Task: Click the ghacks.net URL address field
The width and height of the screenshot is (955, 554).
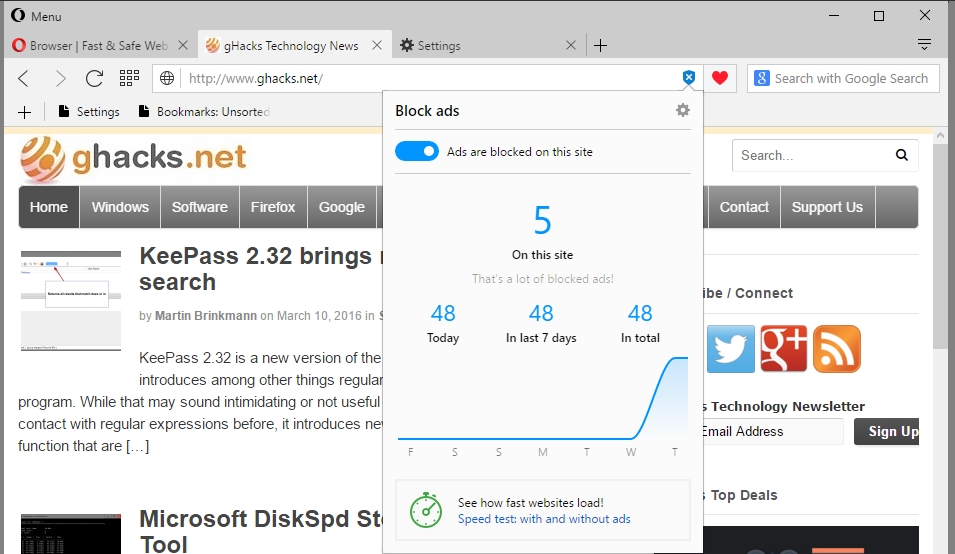Action: pyautogui.click(x=420, y=78)
